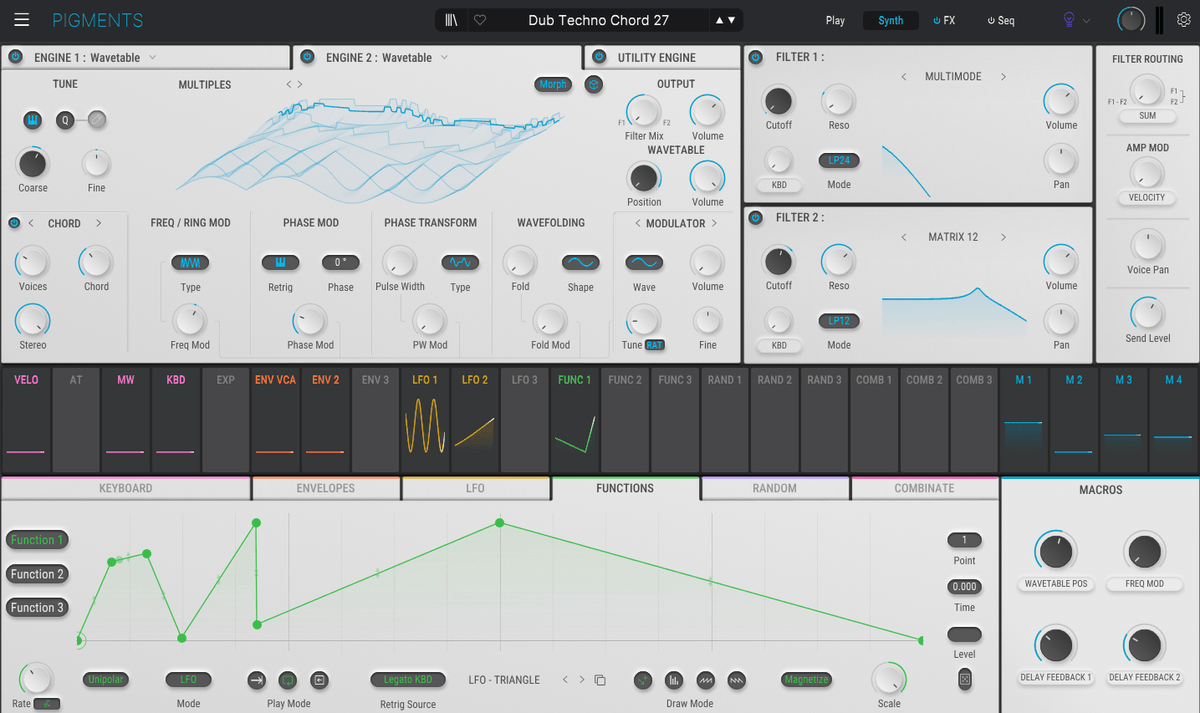
Task: Open the sound design tips lightbulb
Action: (x=1068, y=20)
